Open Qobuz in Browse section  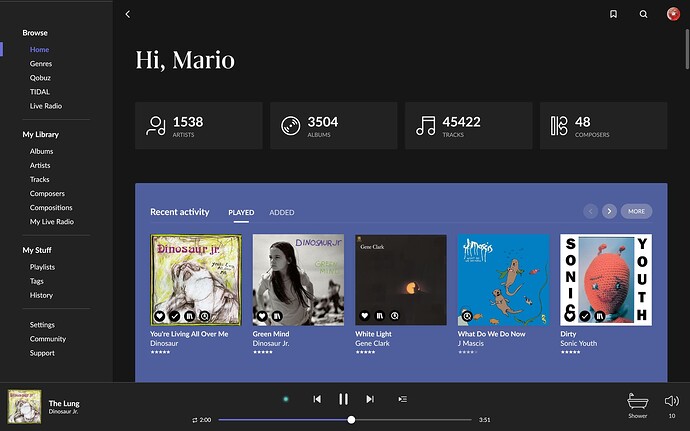[x=40, y=78]
